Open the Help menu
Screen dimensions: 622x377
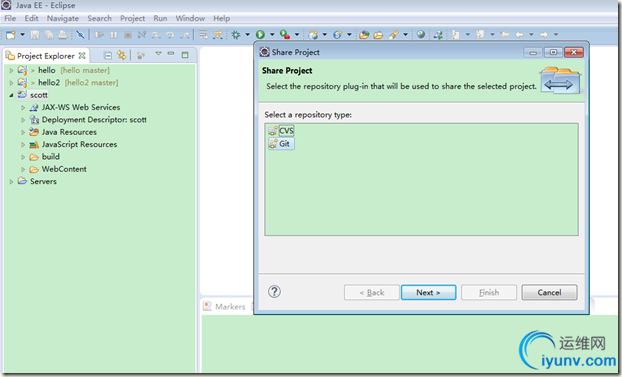click(221, 18)
